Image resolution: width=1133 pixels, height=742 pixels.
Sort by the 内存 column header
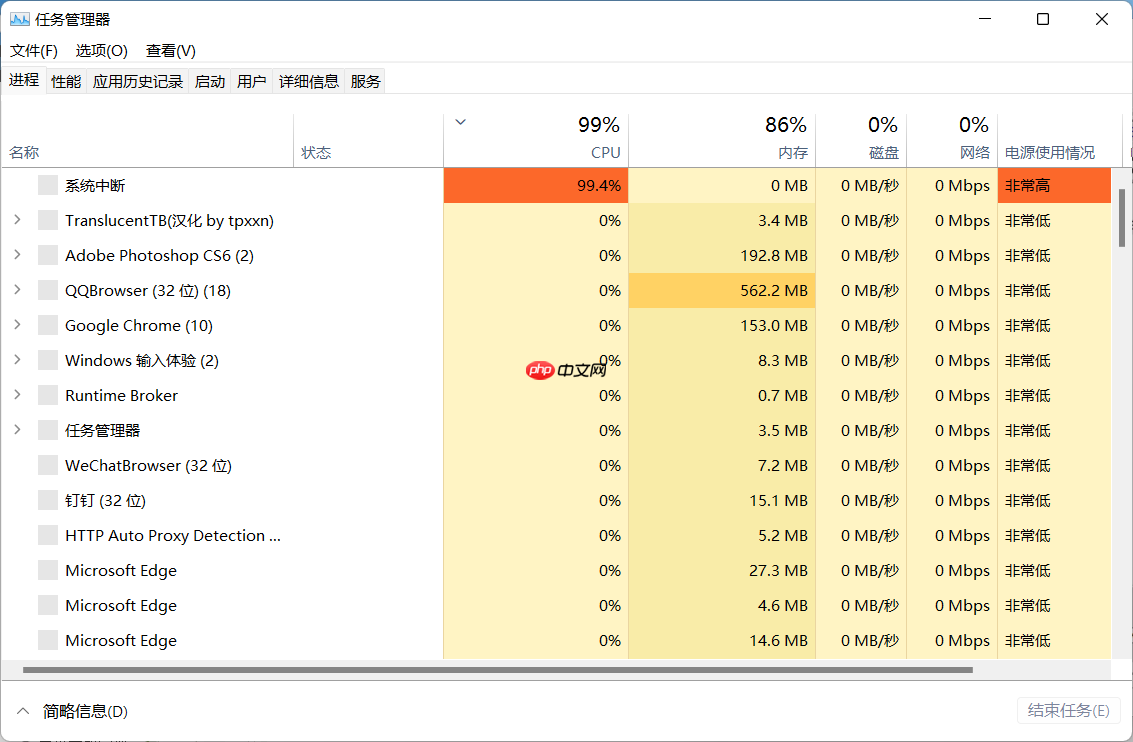722,141
